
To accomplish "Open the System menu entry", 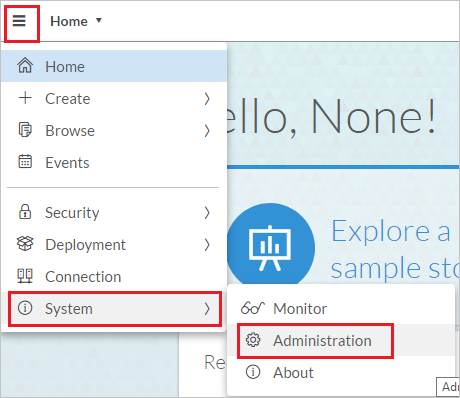I will click(115, 308).
